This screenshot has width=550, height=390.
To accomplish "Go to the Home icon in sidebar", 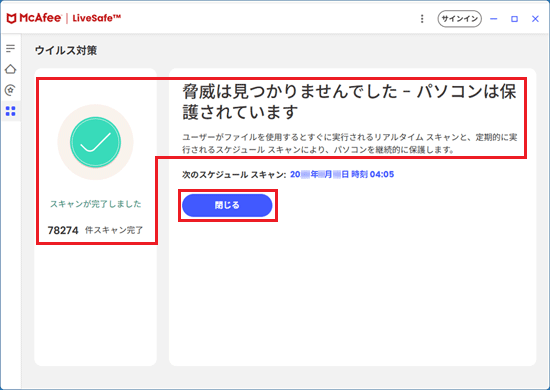I will pos(11,69).
